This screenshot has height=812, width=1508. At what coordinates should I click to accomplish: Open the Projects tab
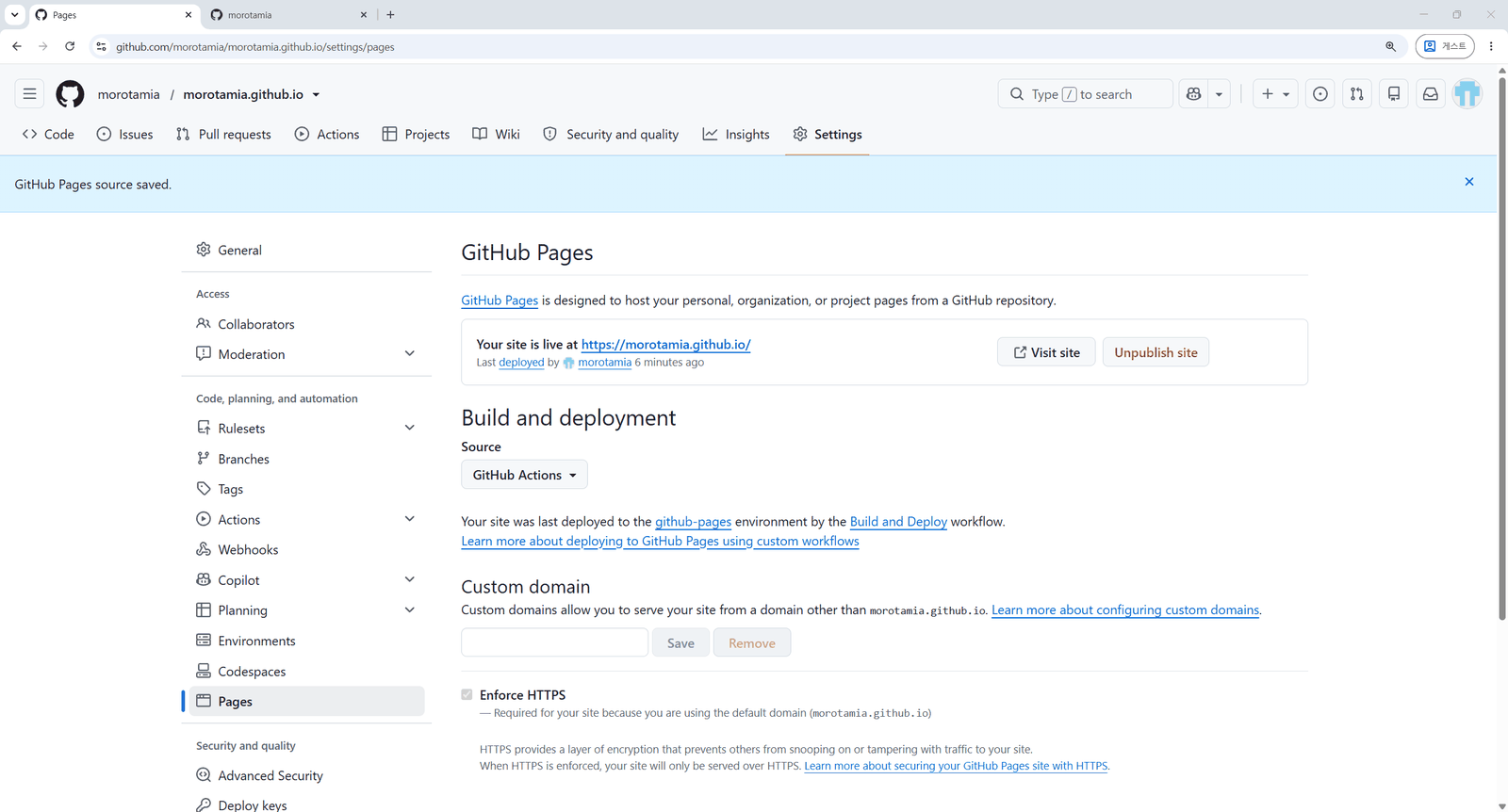tap(416, 135)
